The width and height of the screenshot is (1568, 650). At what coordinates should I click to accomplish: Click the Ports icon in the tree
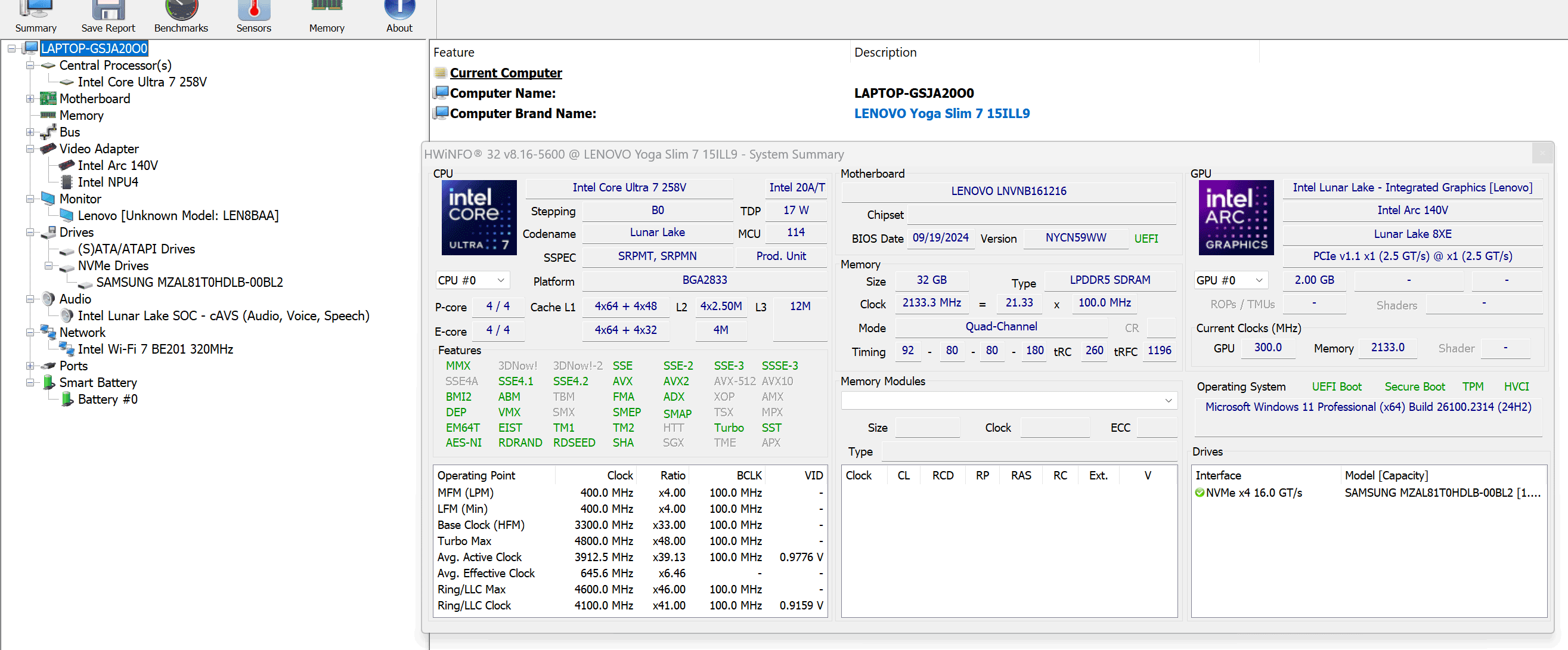[x=48, y=366]
